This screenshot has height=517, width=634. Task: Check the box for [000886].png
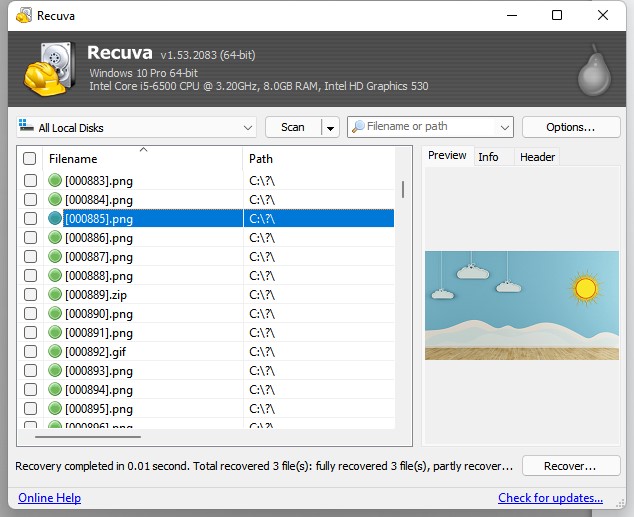pyautogui.click(x=30, y=237)
